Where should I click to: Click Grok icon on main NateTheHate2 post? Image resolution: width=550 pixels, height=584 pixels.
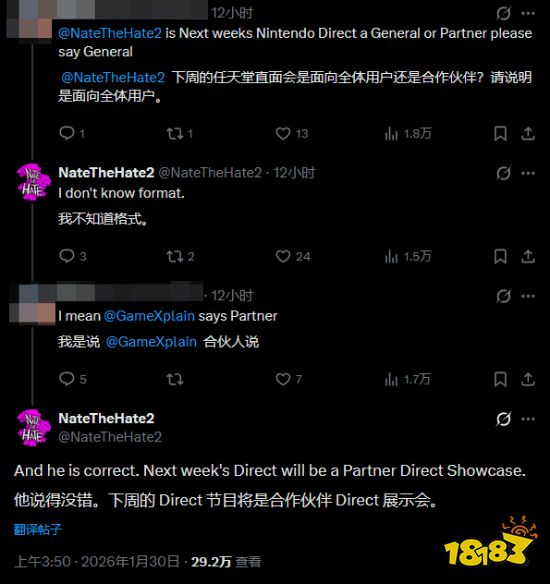tap(503, 419)
